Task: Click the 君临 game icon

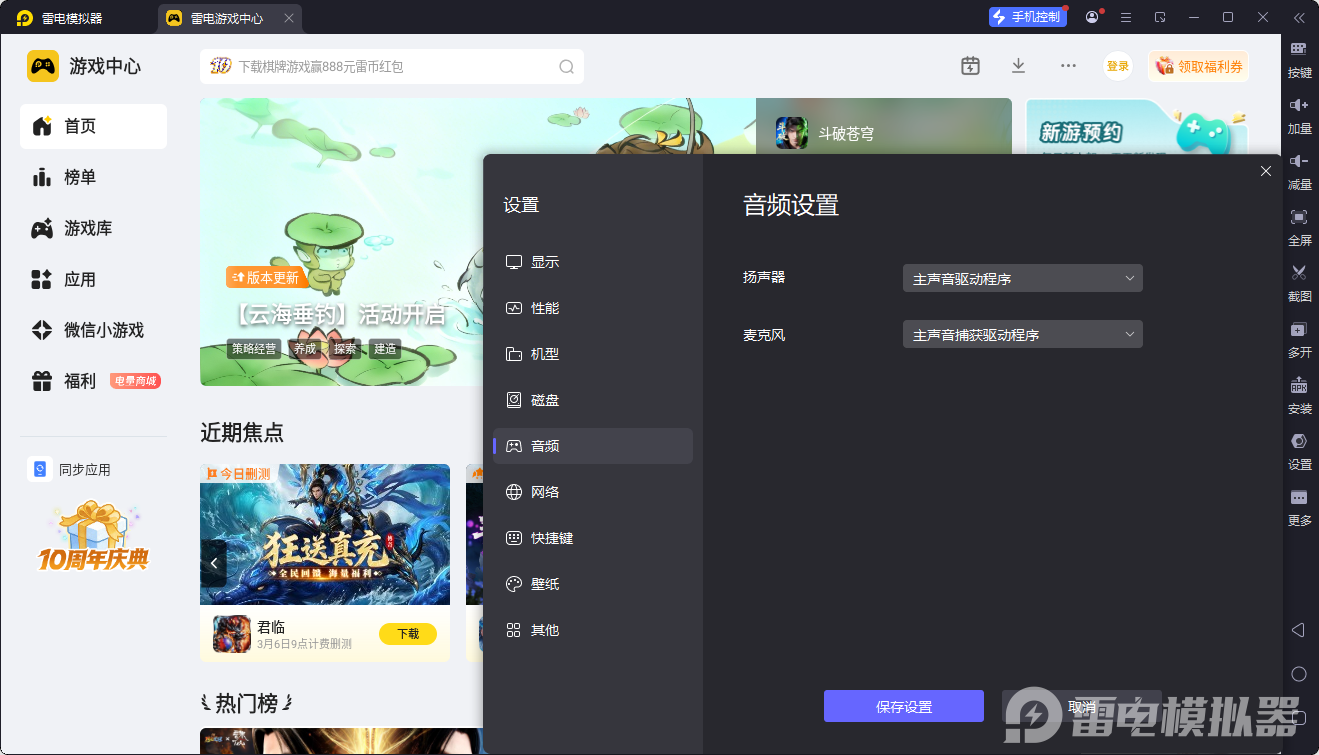Action: [x=232, y=634]
